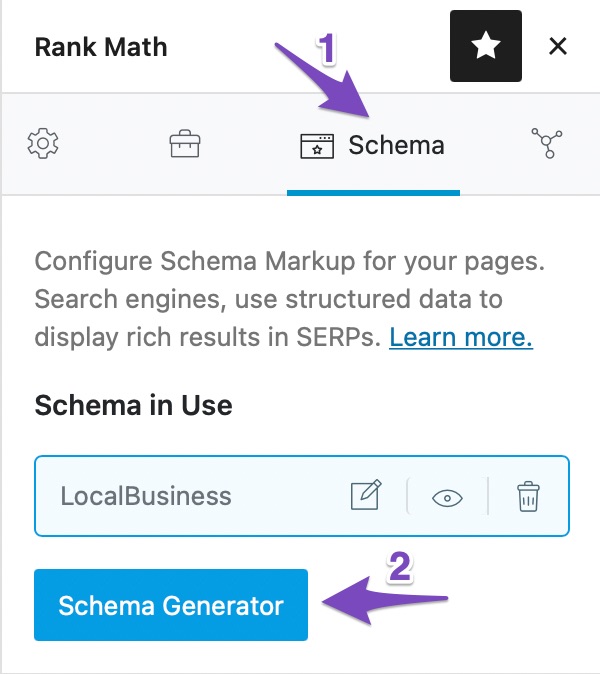Click the purple number 1 annotation
This screenshot has width=600, height=674.
pyautogui.click(x=326, y=46)
